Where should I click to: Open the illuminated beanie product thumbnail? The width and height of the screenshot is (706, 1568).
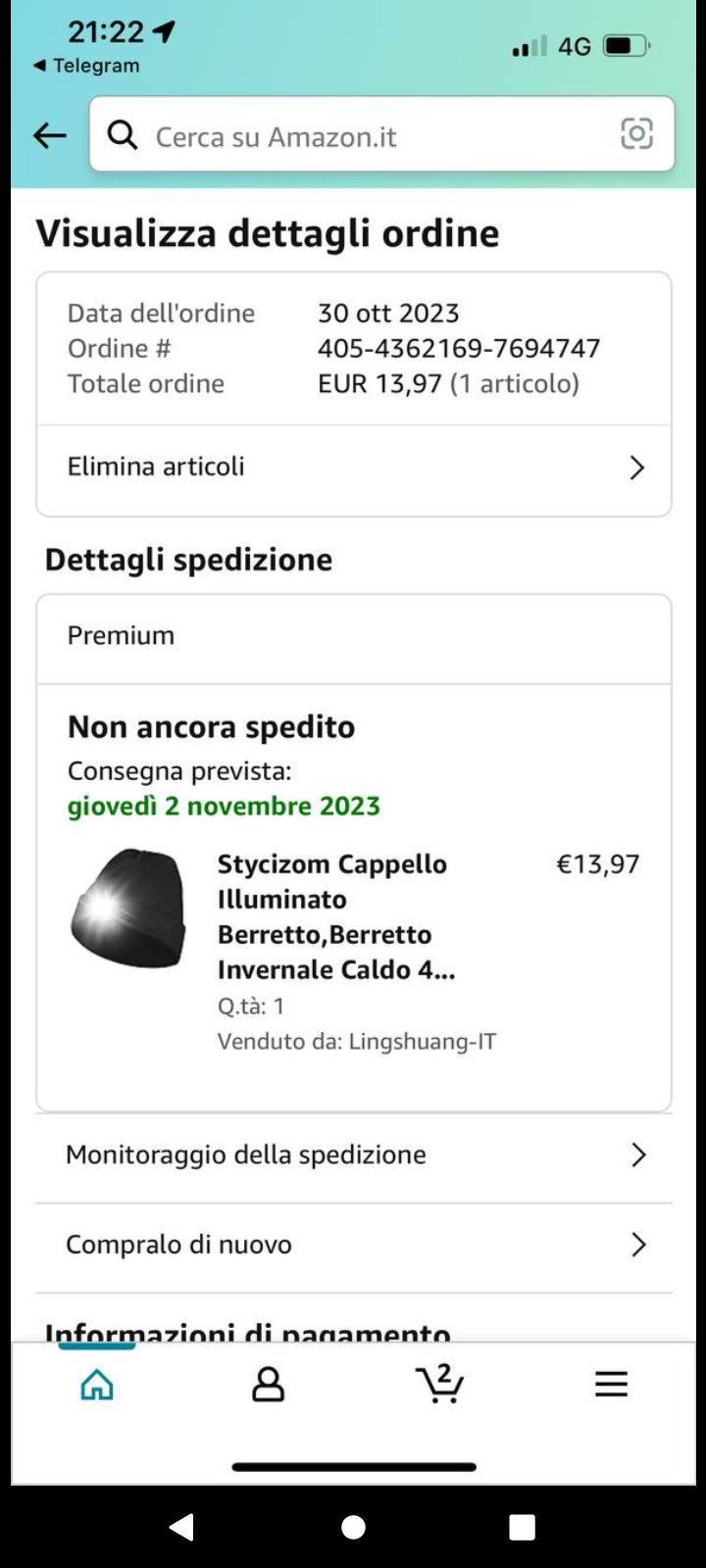[128, 907]
